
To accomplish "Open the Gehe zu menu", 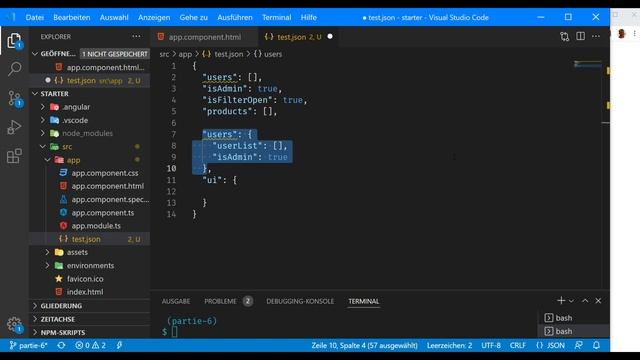I will tap(193, 18).
